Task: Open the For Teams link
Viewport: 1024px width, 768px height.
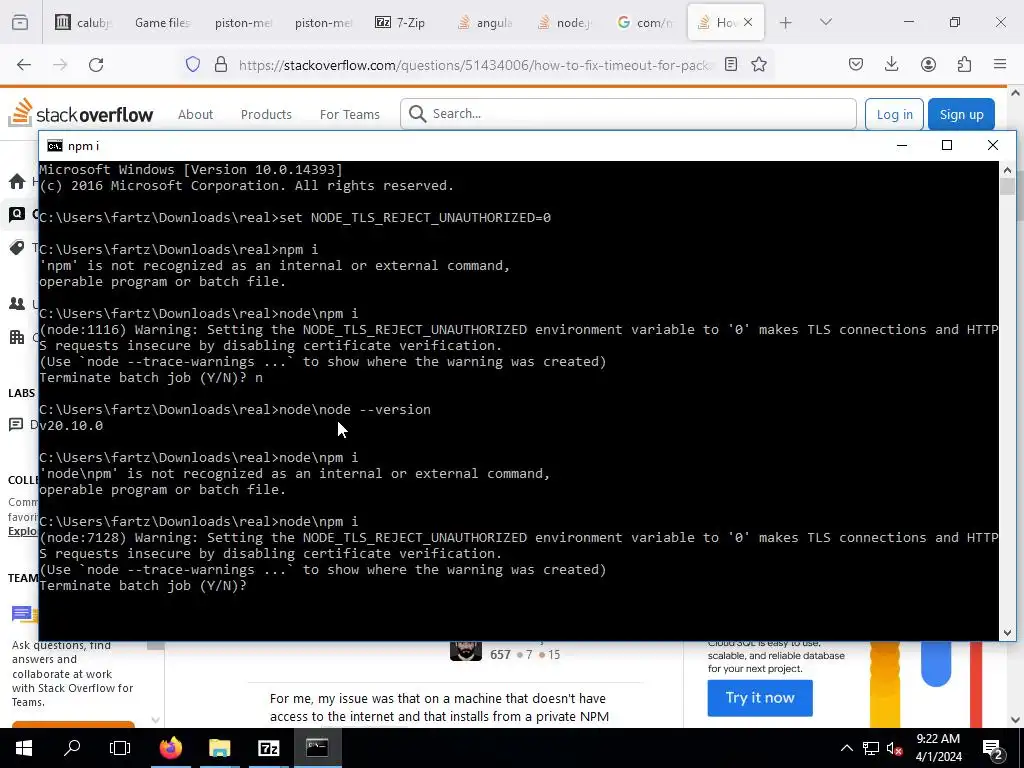Action: pyautogui.click(x=349, y=114)
